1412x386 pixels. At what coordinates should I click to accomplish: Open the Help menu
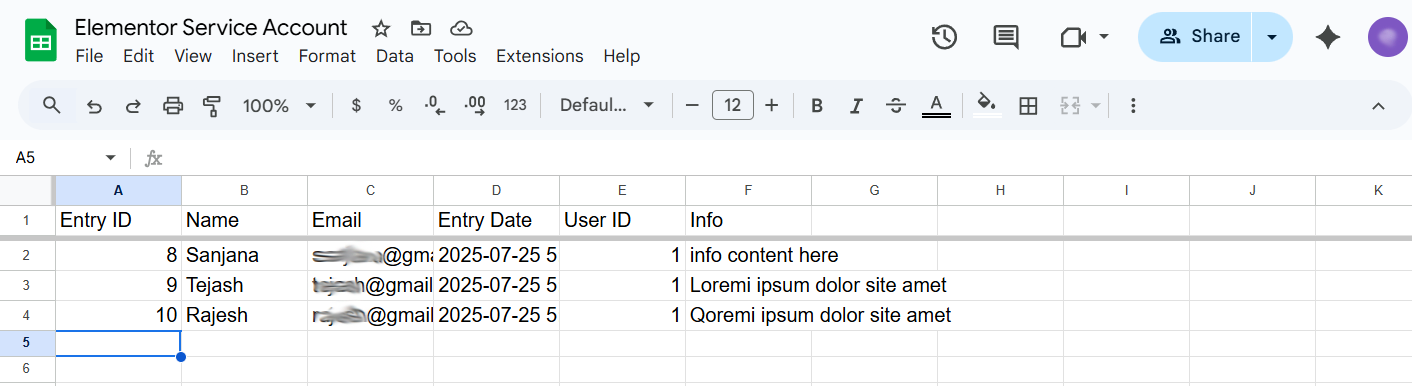click(x=622, y=56)
